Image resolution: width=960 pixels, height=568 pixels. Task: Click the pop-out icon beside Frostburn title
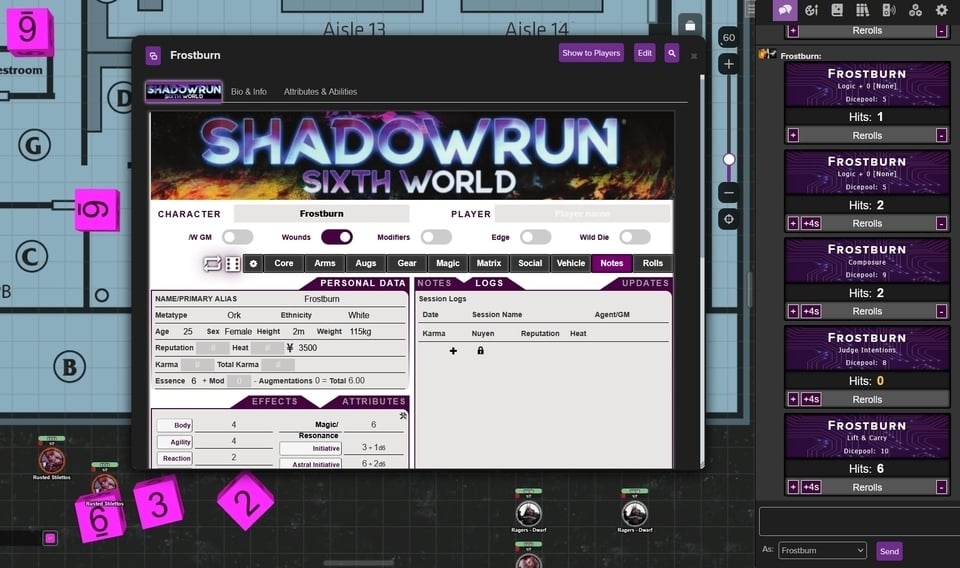point(153,56)
